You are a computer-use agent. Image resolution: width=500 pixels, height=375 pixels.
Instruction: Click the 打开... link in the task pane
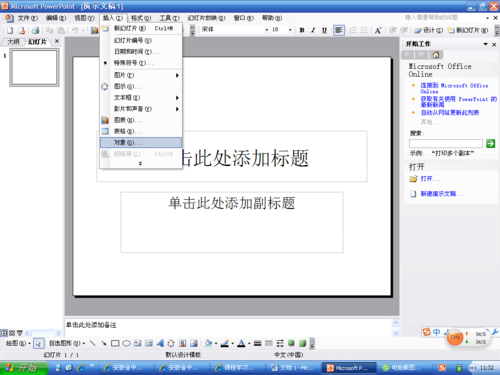[430, 179]
